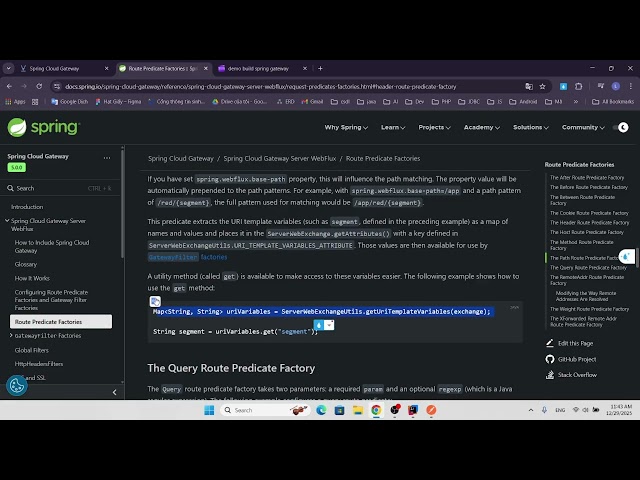
Task: Open the Gmail bookmark
Action: [x=312, y=101]
